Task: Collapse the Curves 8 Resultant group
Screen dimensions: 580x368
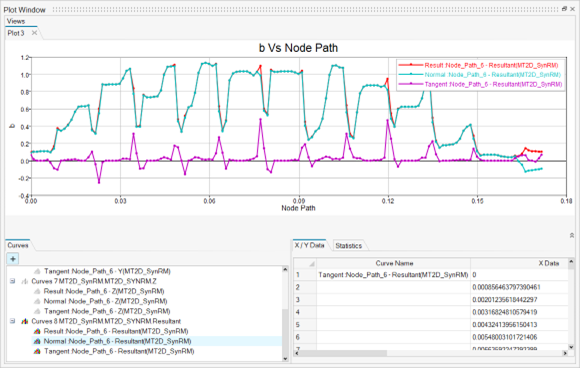Action: coord(13,321)
